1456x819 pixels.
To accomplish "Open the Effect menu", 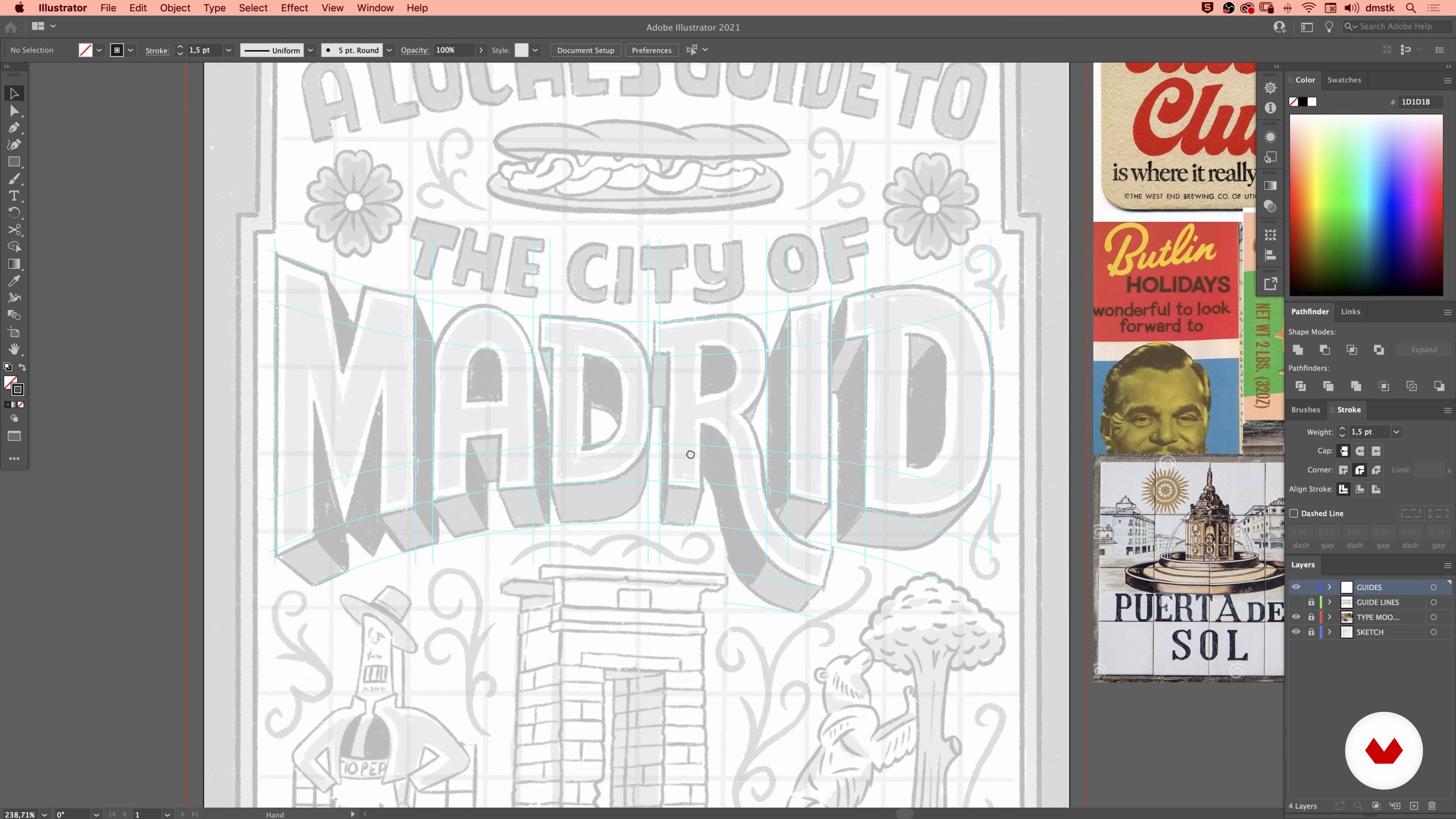I will [x=295, y=8].
